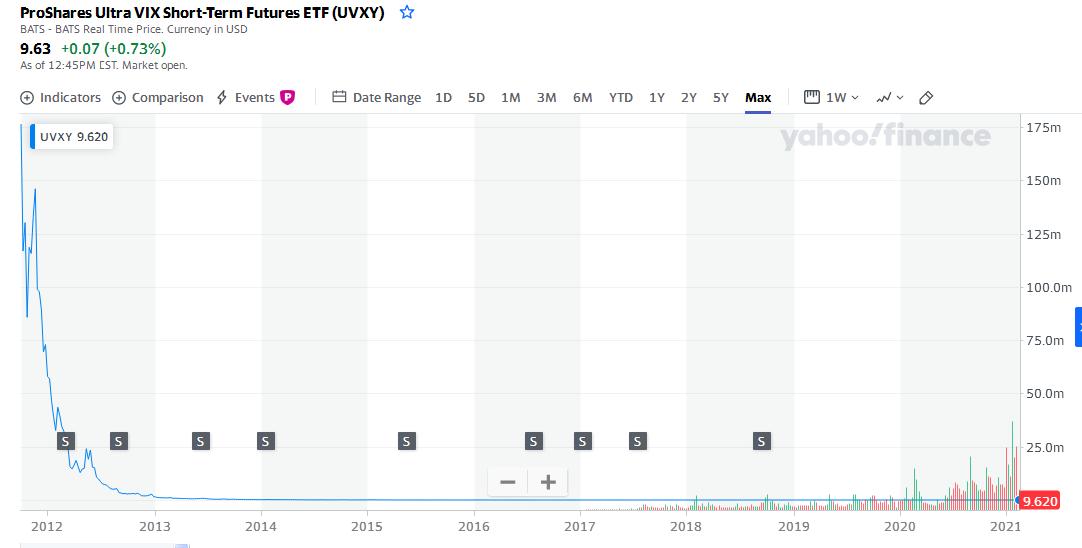Click the S split marker in late 2018
This screenshot has height=548, width=1082.
pyautogui.click(x=761, y=441)
